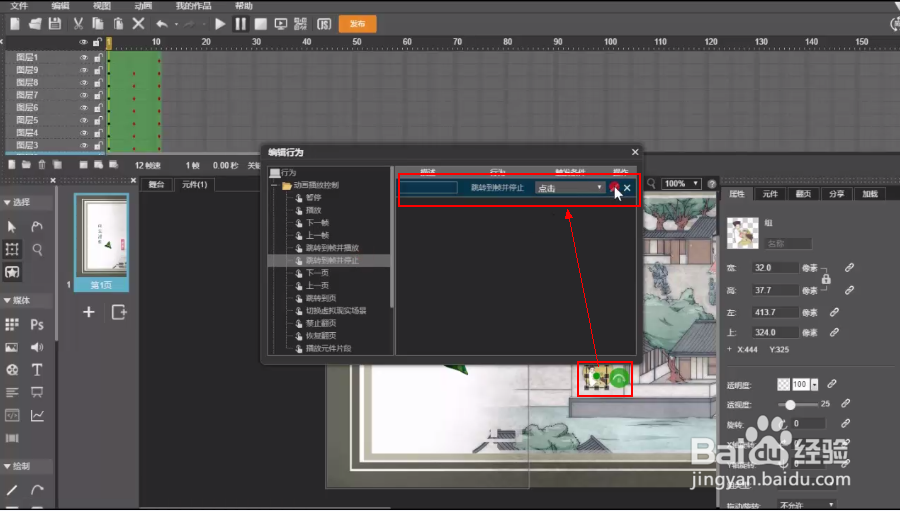The width and height of the screenshot is (900, 511).
Task: Select the node editing tool
Action: coord(37,226)
